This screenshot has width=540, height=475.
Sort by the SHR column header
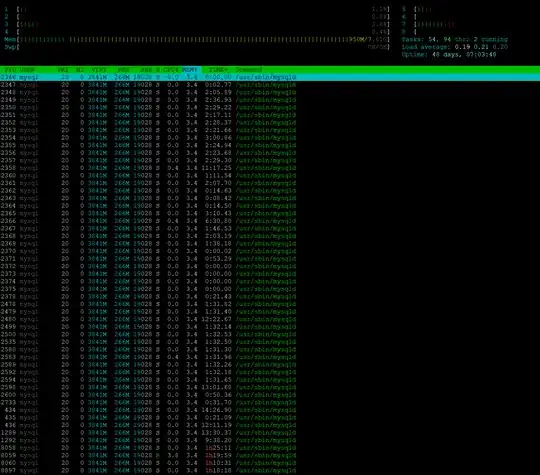(x=146, y=70)
